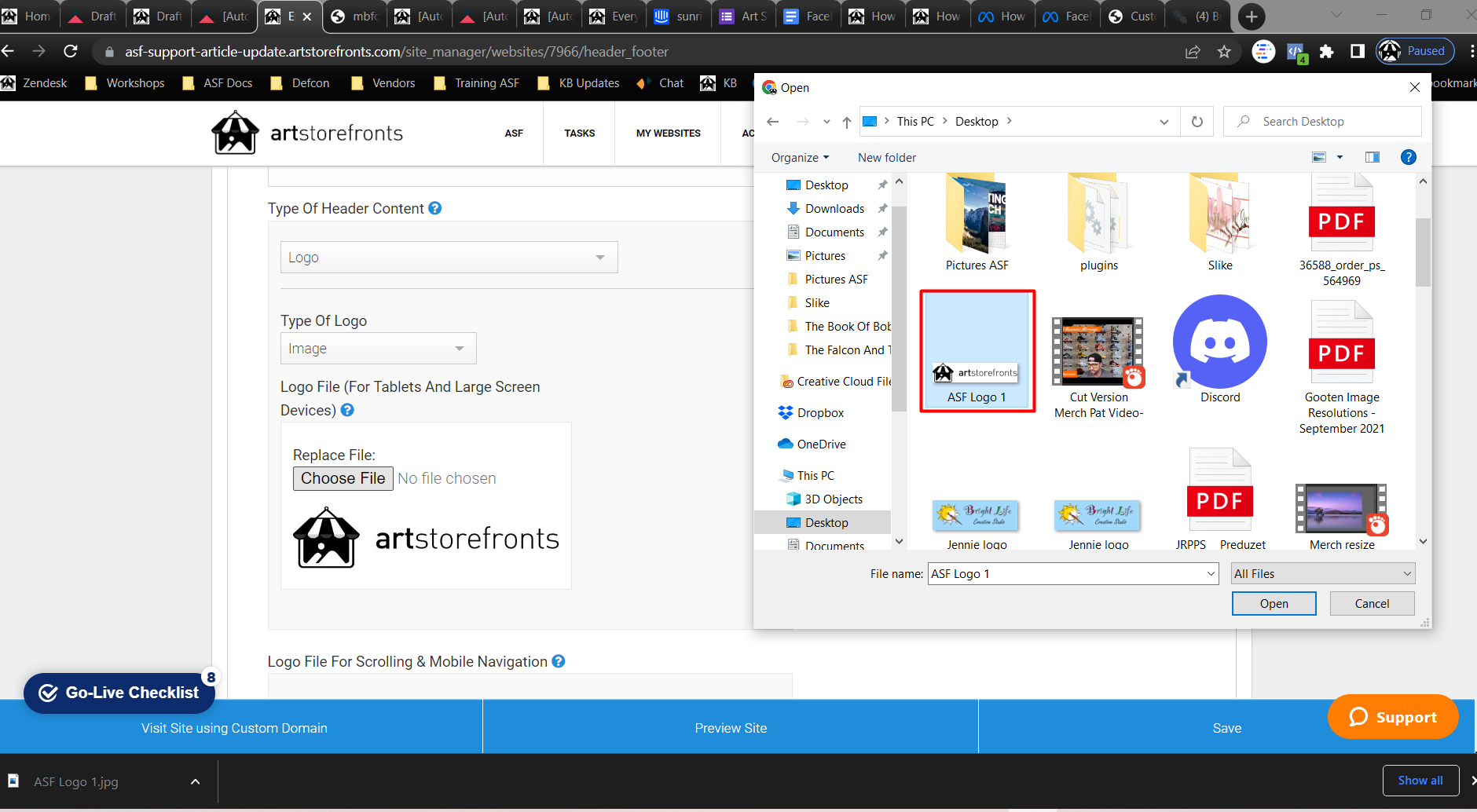Open the All Files type filter dropdown
The image size is (1477, 812).
1323,574
